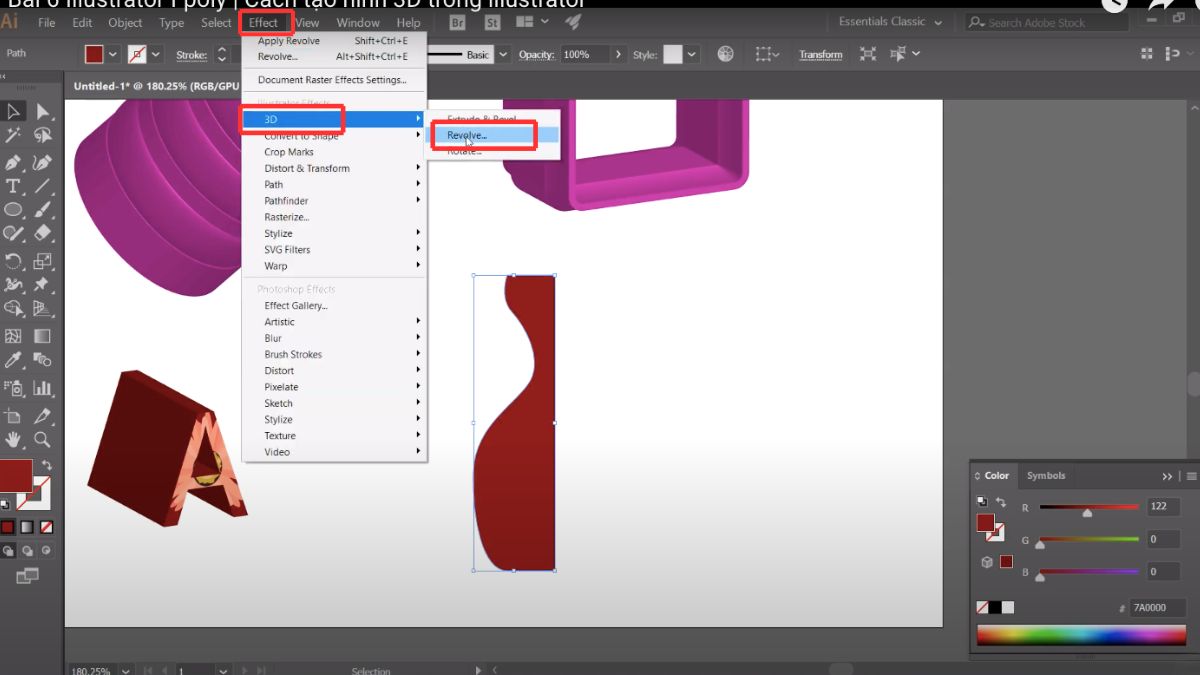Activate the Line Segment tool
Screen dimensions: 1200x675
pyautogui.click(x=42, y=186)
